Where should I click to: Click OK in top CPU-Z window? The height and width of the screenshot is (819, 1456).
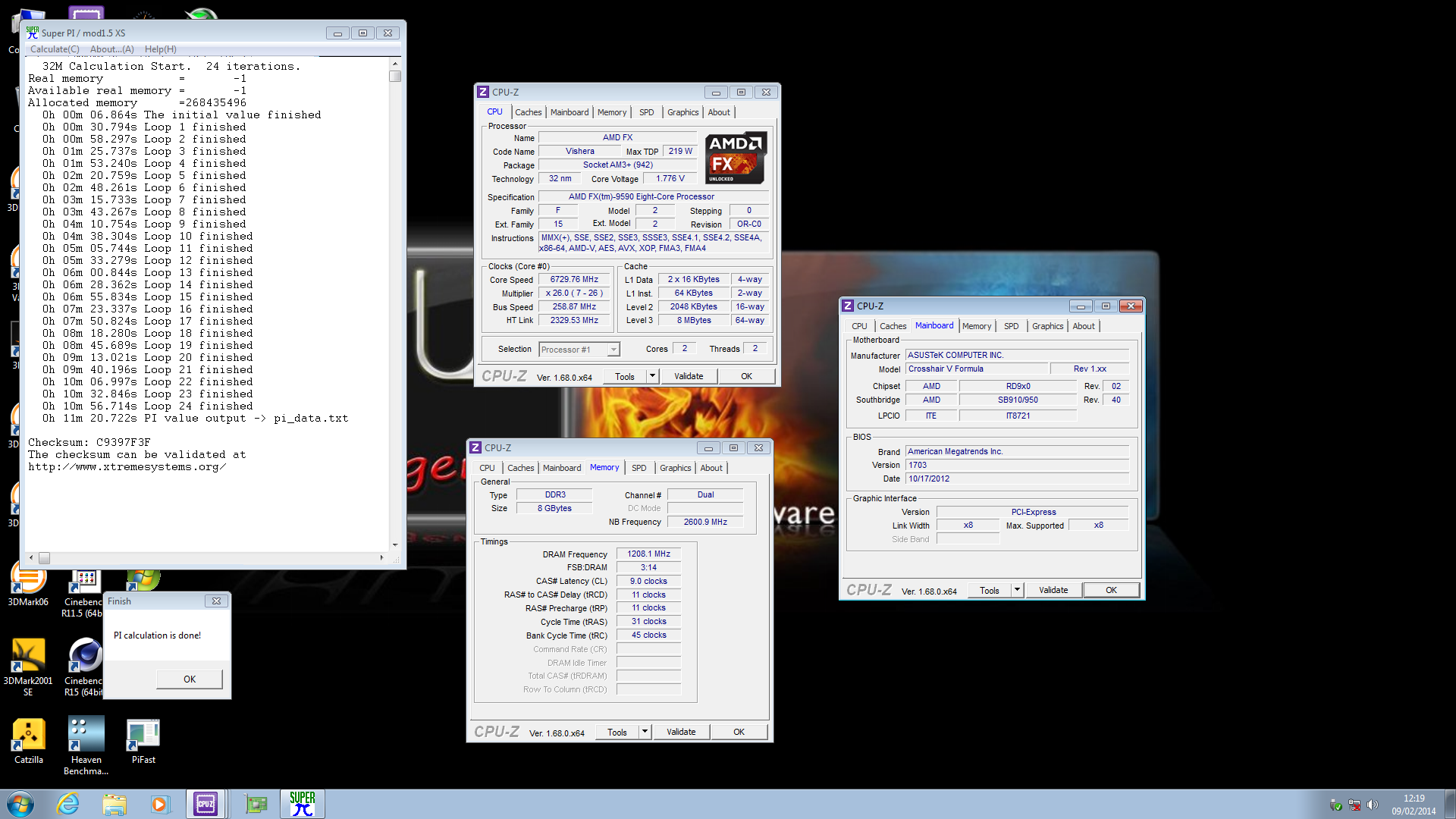click(746, 376)
